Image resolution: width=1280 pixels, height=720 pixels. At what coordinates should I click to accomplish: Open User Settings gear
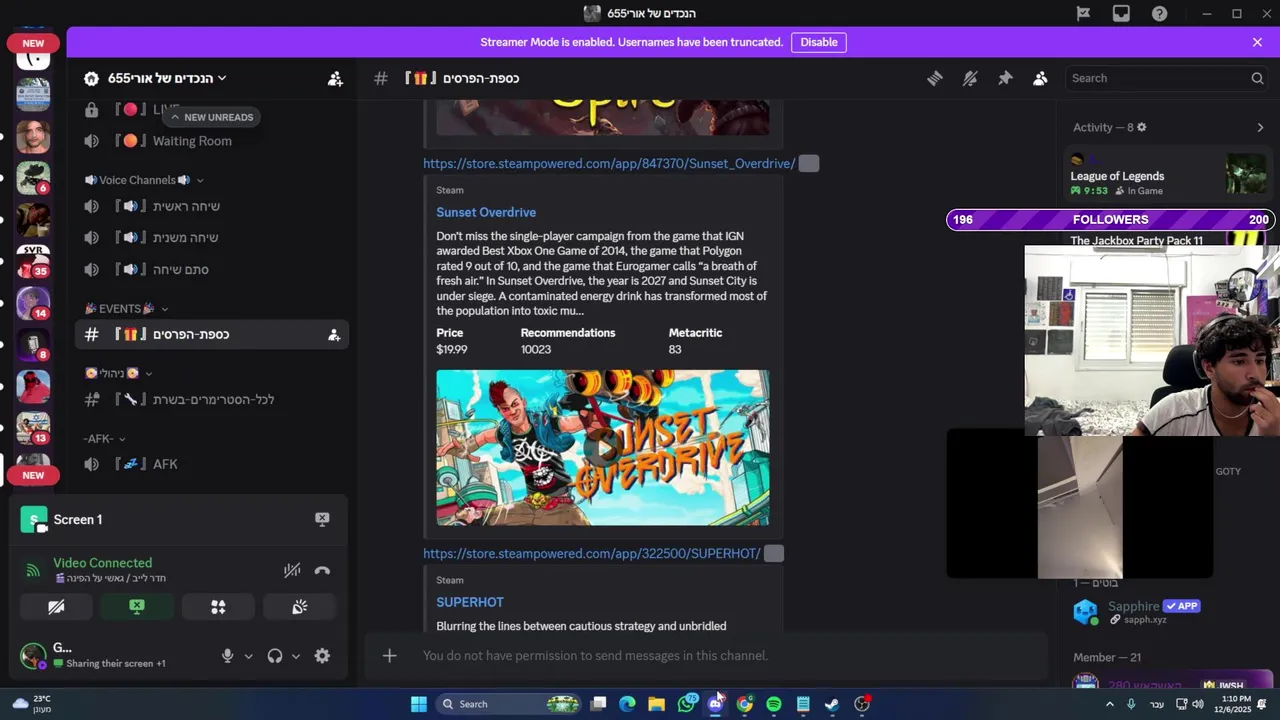(322, 656)
